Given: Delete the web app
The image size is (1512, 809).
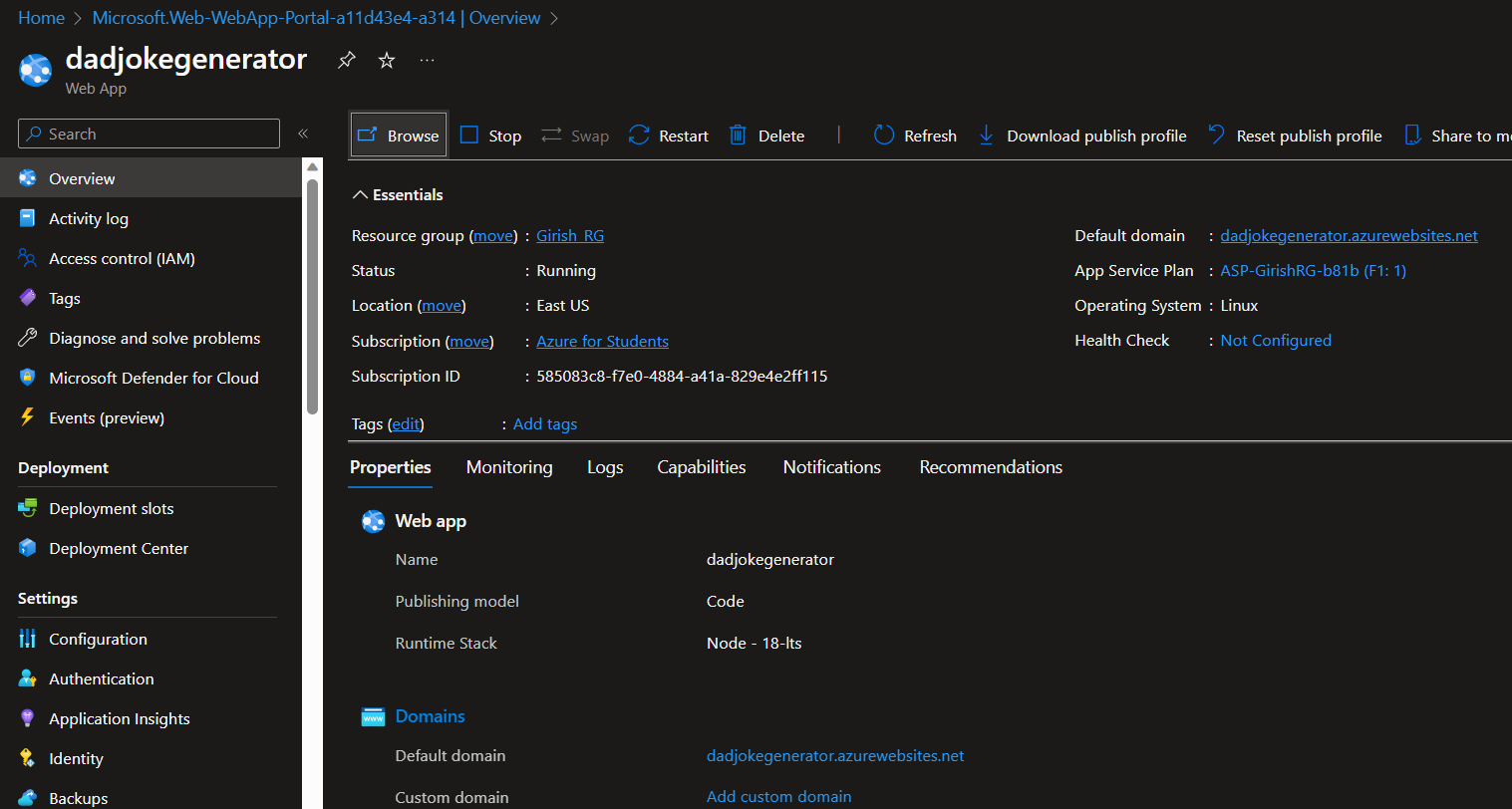Looking at the screenshot, I should pyautogui.click(x=767, y=135).
